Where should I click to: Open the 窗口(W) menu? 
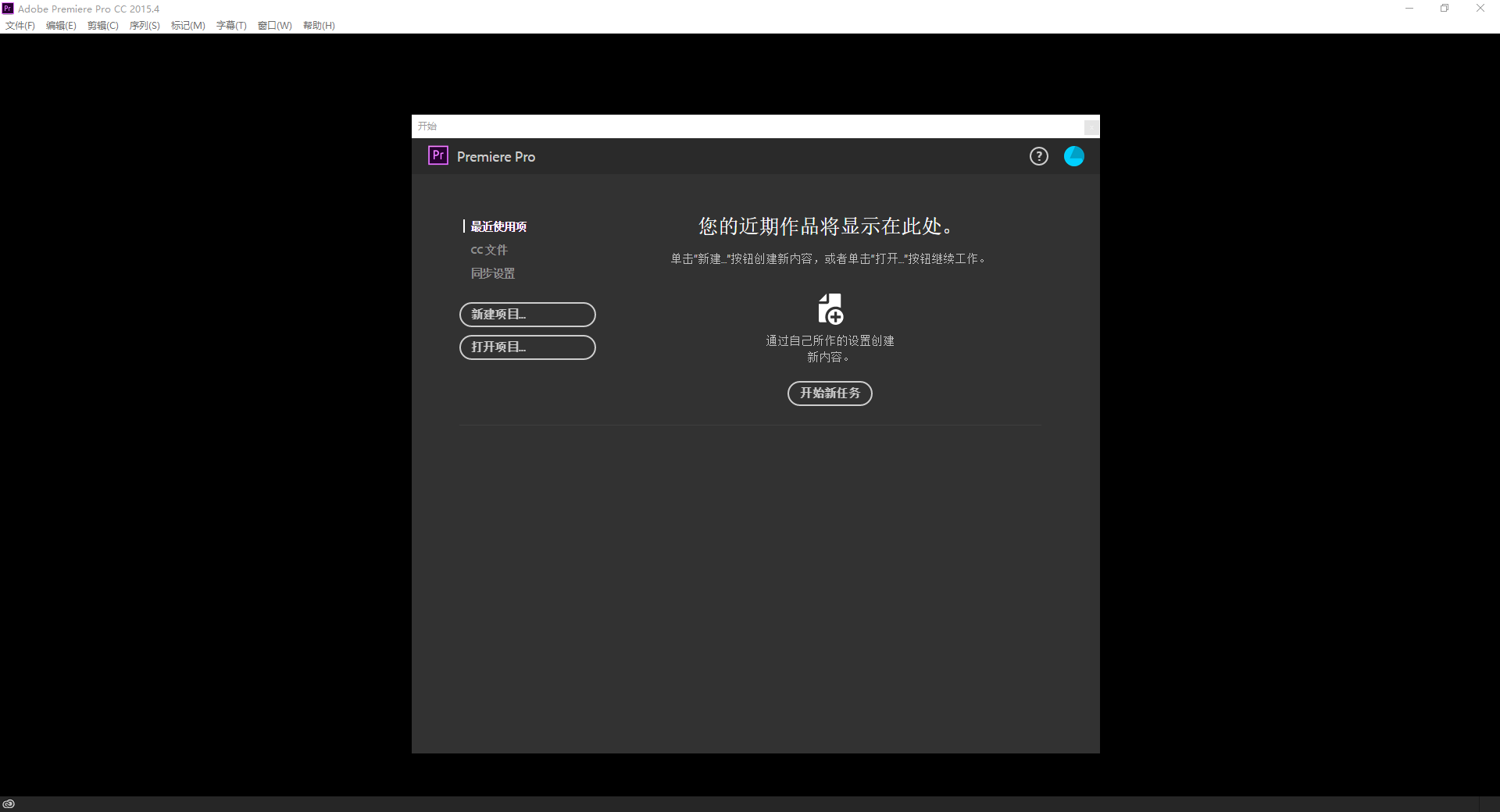tap(275, 26)
